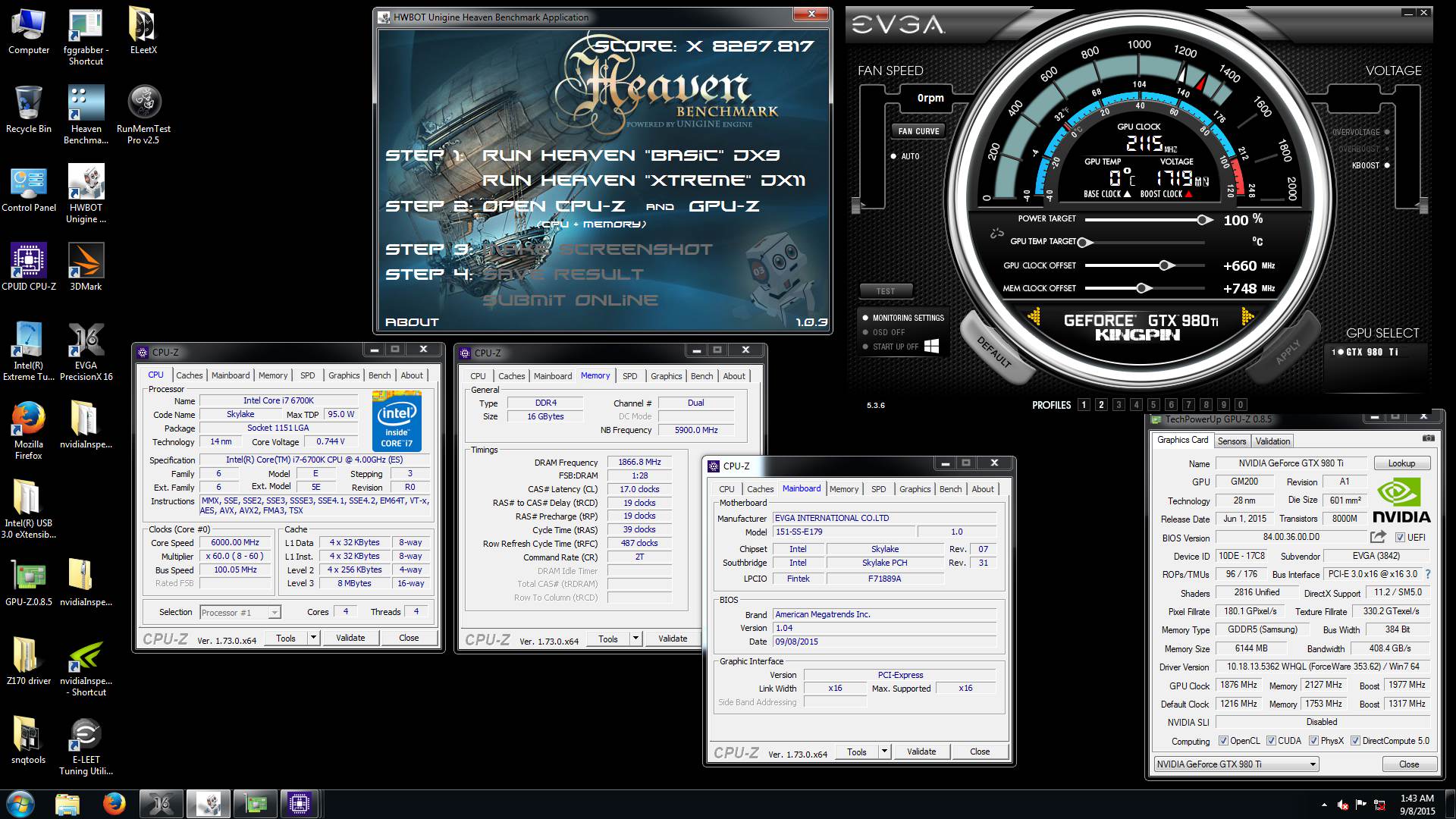
Task: Switch to the SPD tab in Memory window
Action: [629, 376]
